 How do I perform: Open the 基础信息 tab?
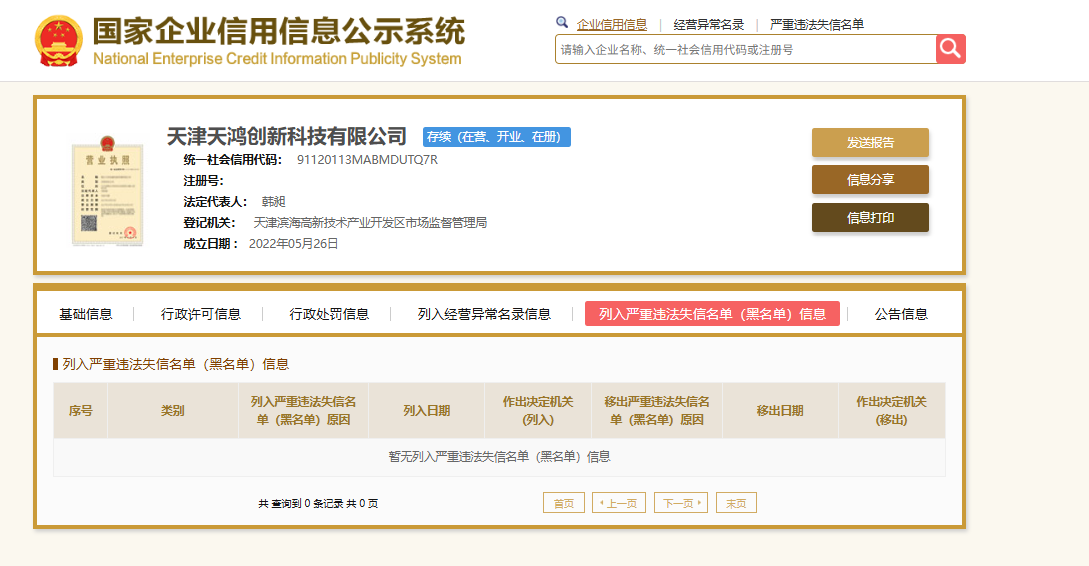[x=85, y=315]
